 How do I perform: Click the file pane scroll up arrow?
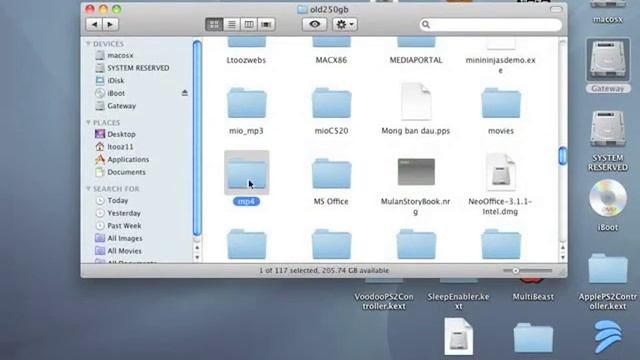[562, 247]
